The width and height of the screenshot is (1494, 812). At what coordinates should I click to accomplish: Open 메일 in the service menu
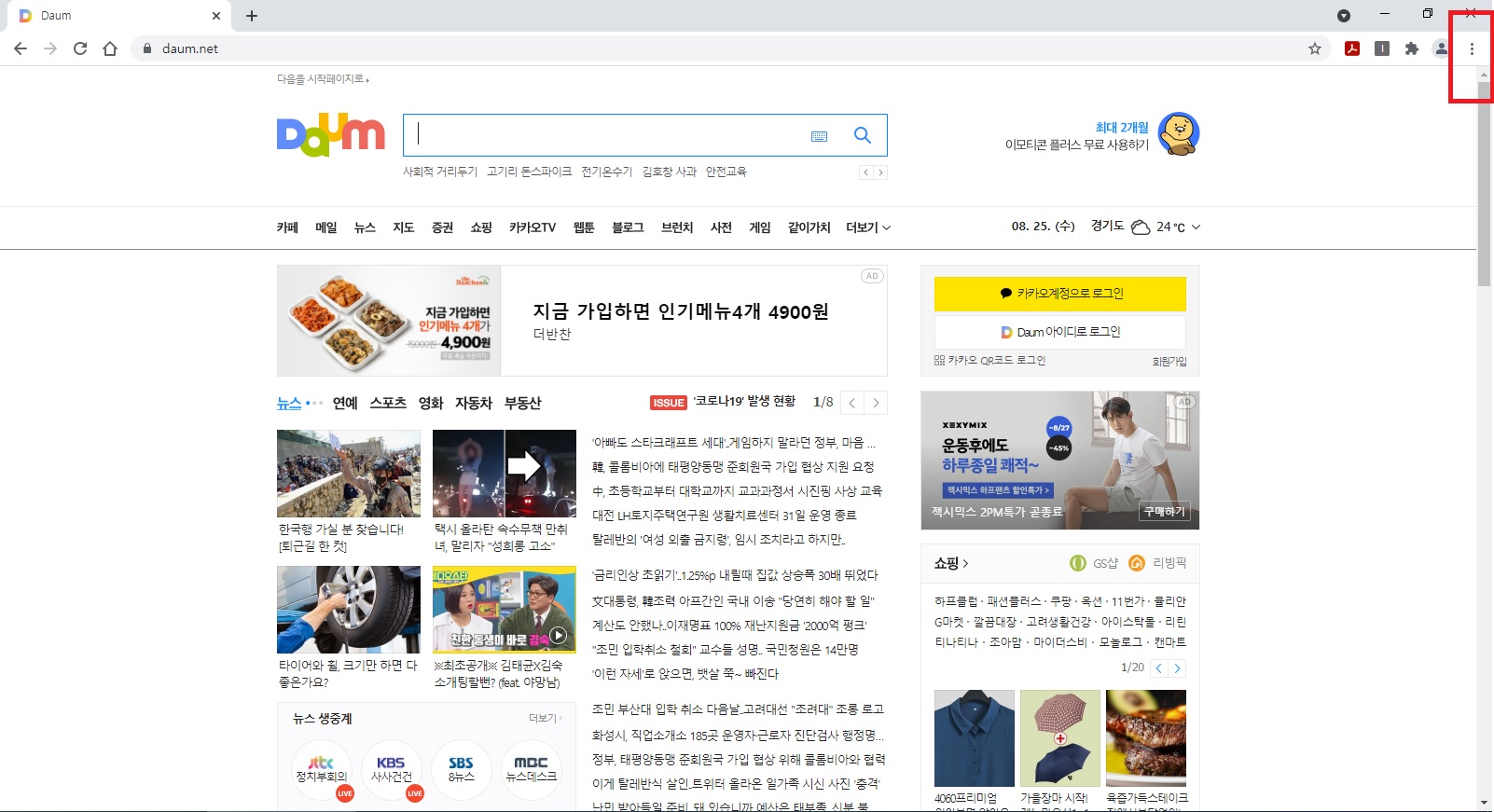tap(326, 227)
